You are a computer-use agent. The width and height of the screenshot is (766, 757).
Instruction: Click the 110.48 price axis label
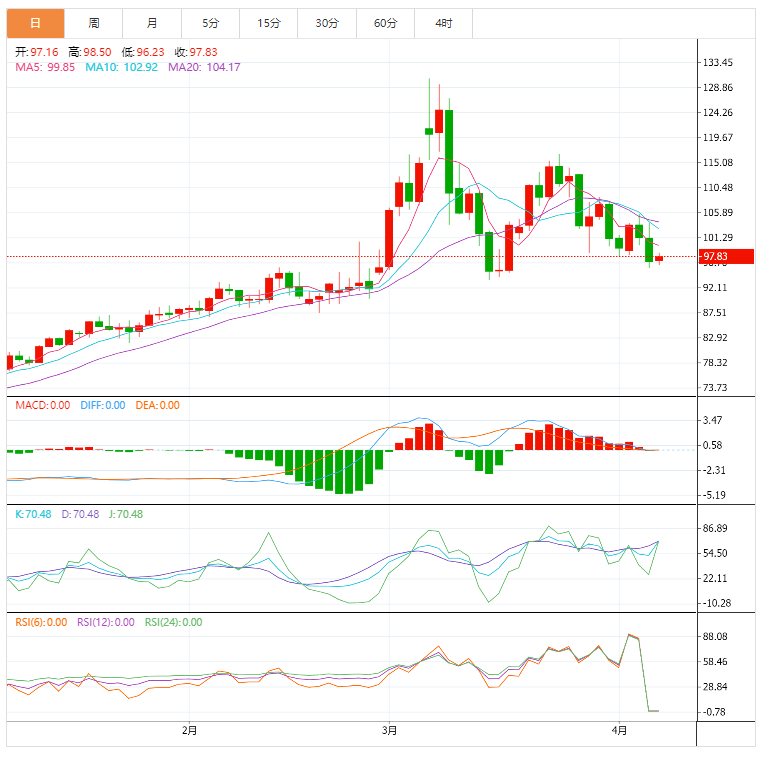click(718, 188)
